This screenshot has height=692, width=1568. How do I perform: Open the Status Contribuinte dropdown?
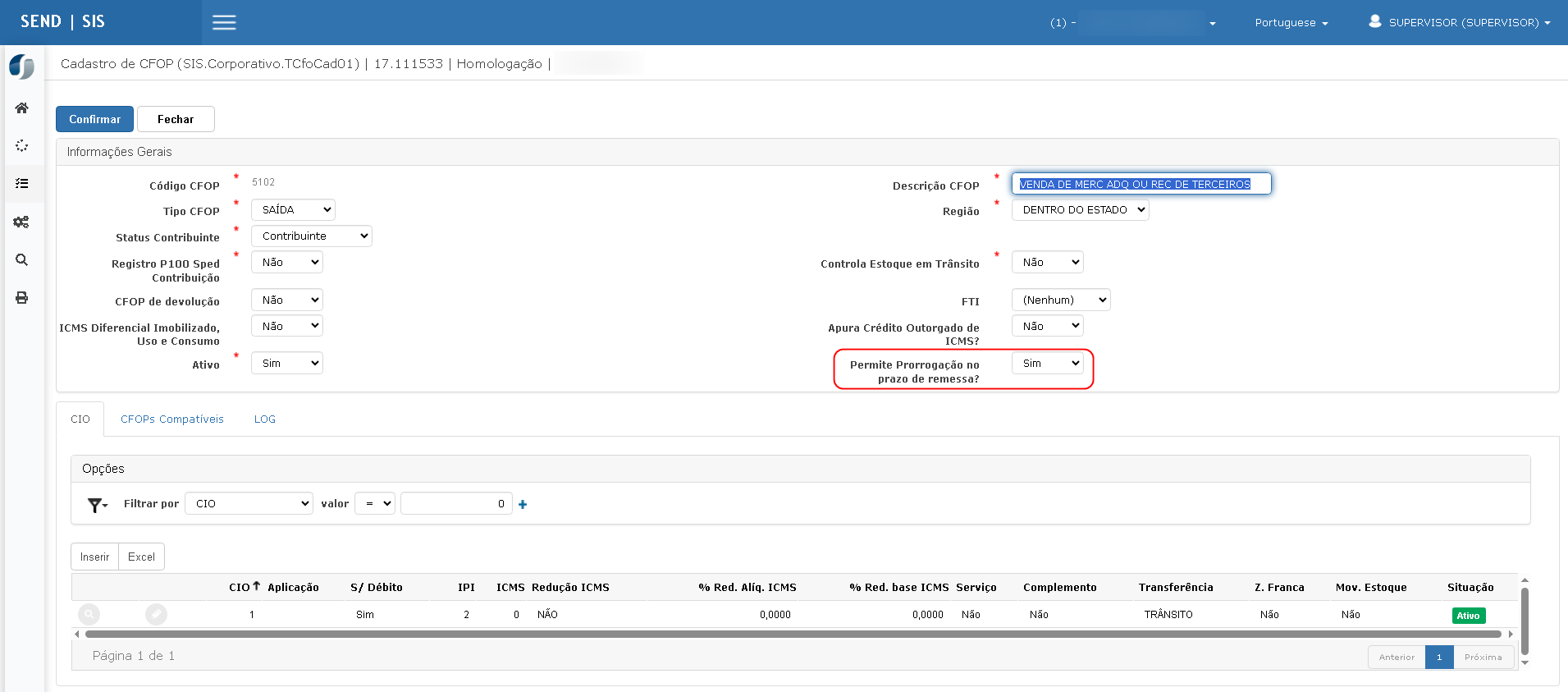pos(311,236)
